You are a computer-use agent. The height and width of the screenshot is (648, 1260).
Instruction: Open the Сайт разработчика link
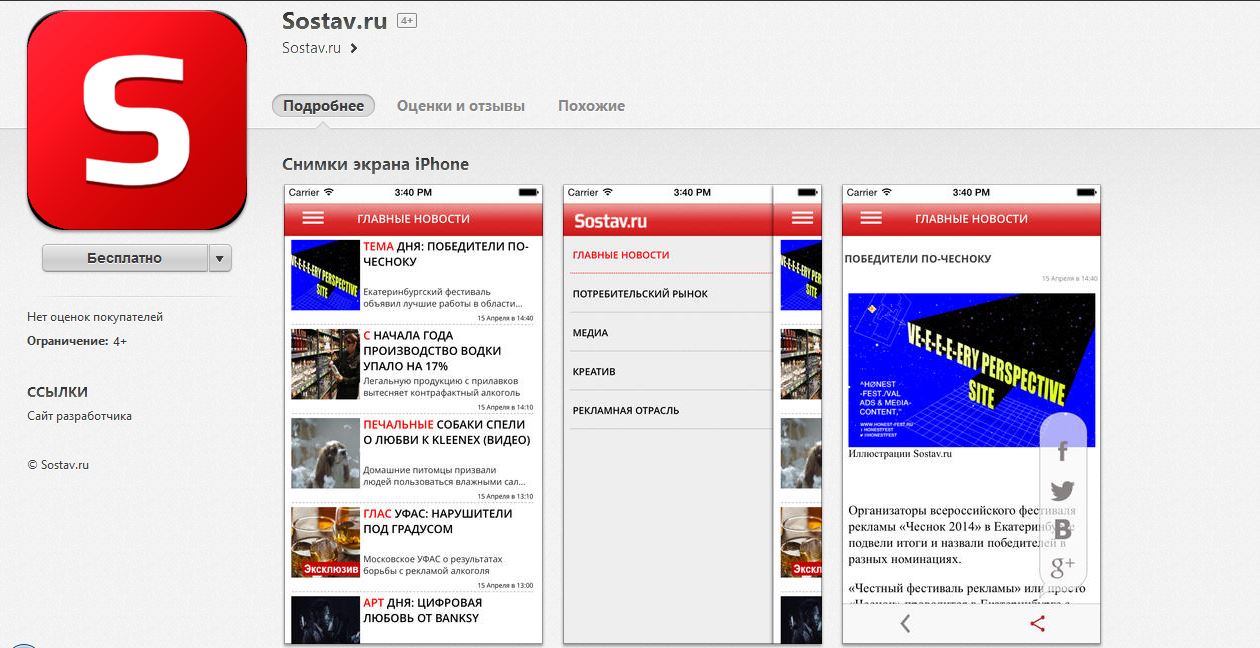79,416
